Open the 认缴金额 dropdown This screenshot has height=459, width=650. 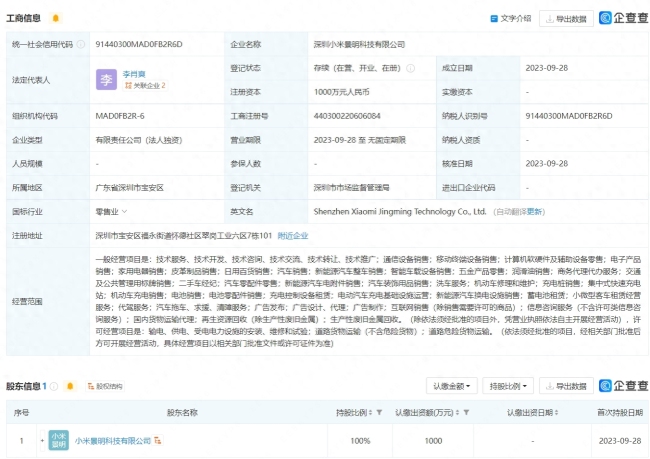pyautogui.click(x=452, y=386)
